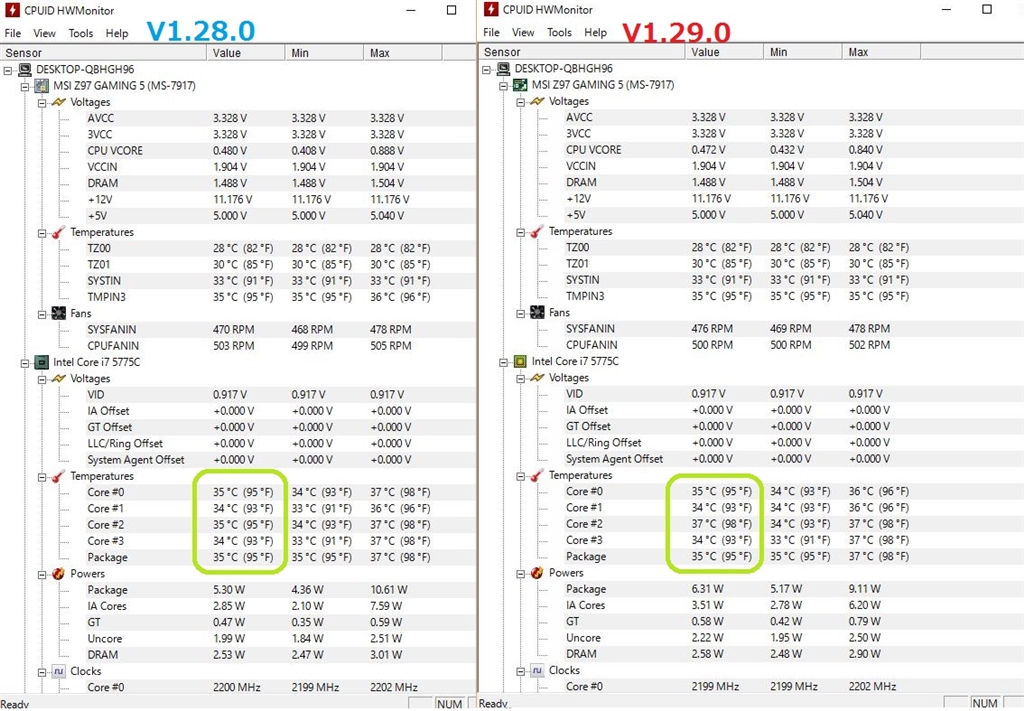Open File menu in left window
This screenshot has height=711, width=1024.
point(12,33)
